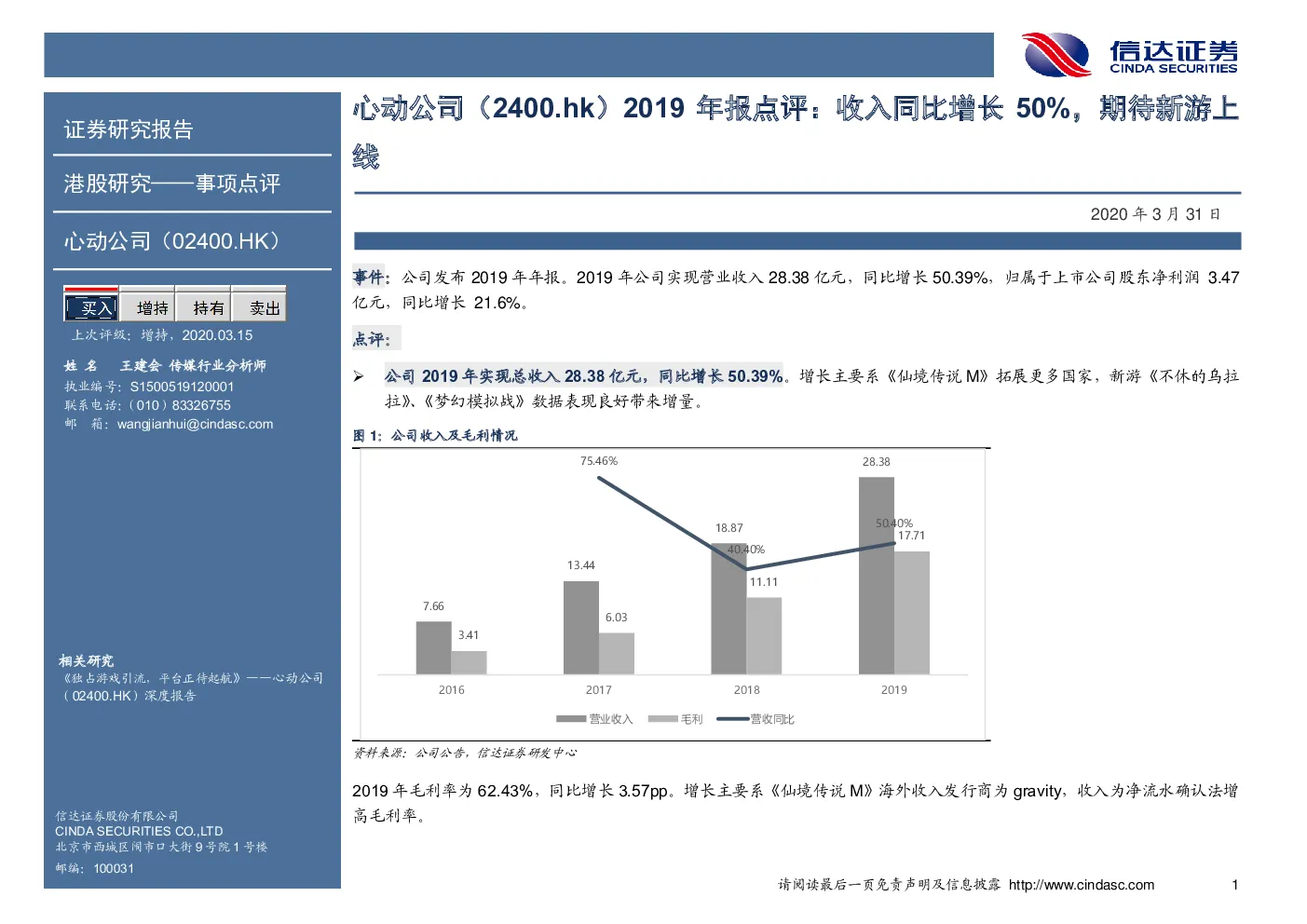Image resolution: width=1307 pixels, height=924 pixels.
Task: Click the 2018 axis label
Action: tap(747, 690)
